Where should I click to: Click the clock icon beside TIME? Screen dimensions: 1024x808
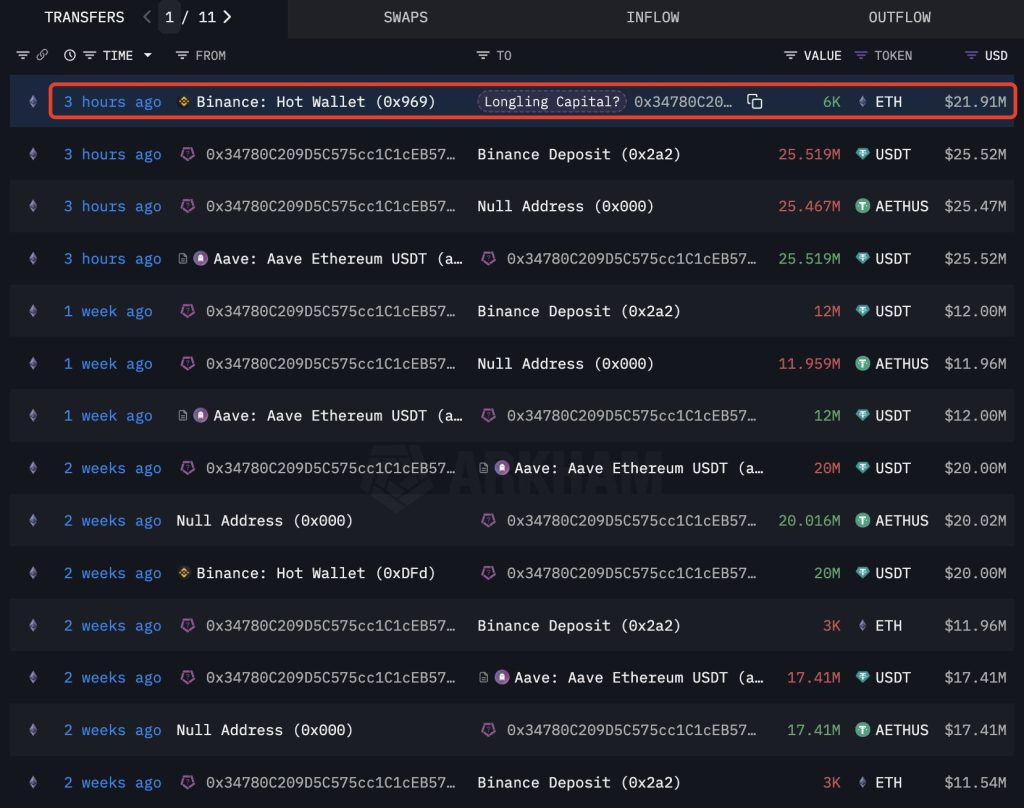coord(70,56)
